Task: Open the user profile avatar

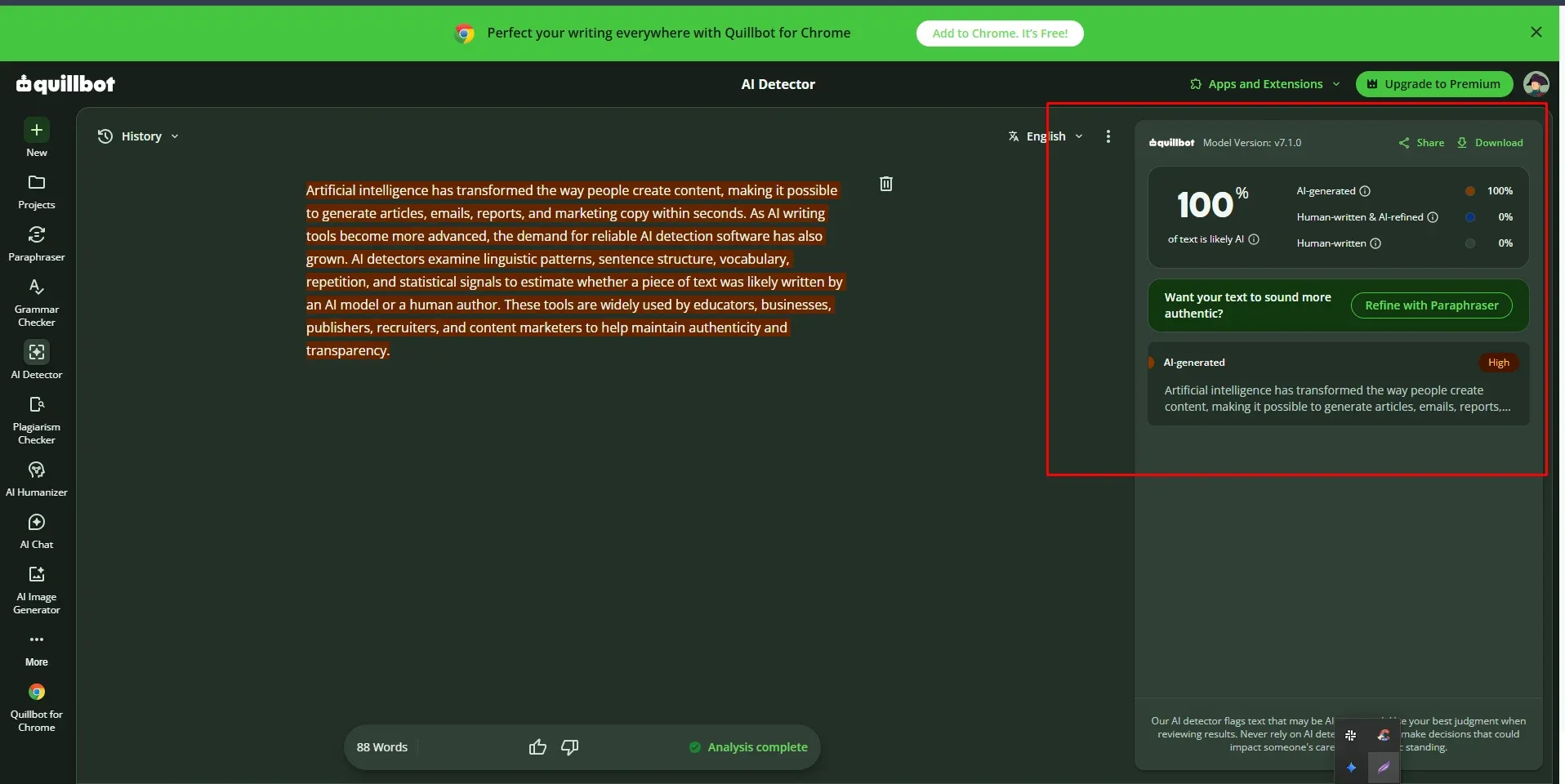Action: click(1536, 83)
